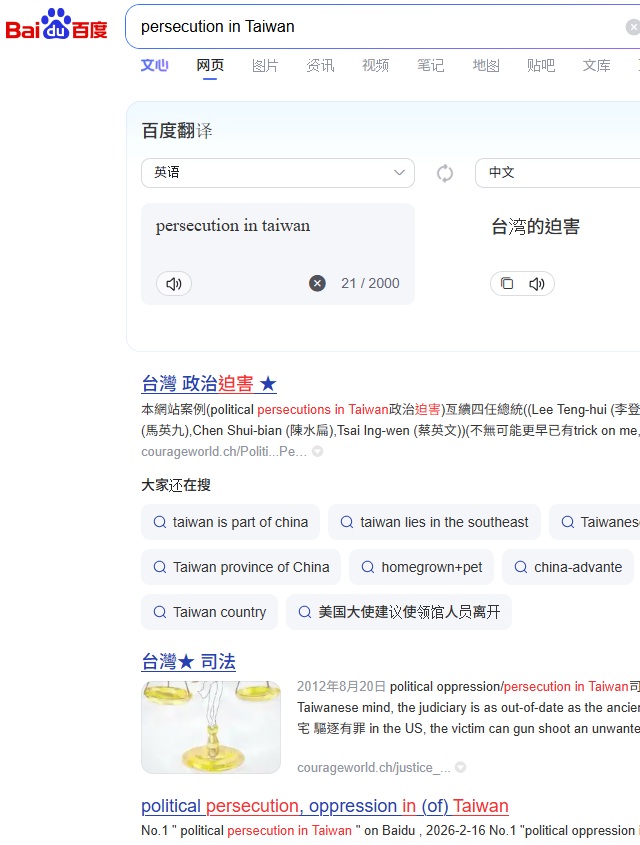Open result '台灣 政治迫害 ★'
Viewport: 640px width, 845px height.
(209, 384)
